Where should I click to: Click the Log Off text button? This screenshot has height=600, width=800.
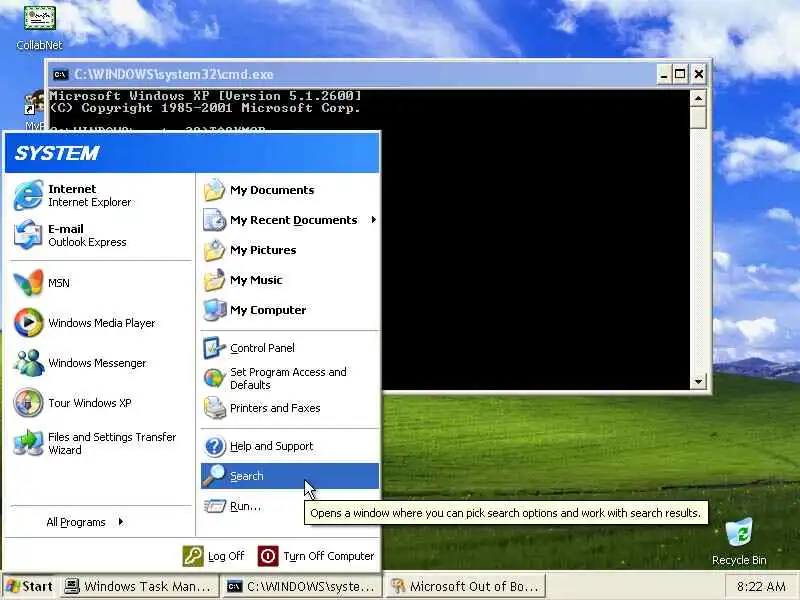point(226,556)
